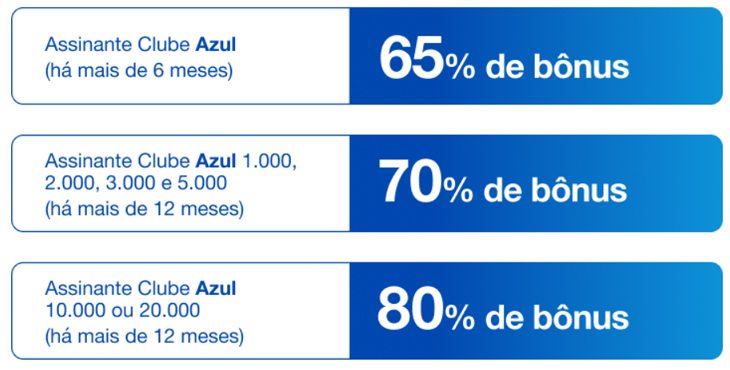Click 'de bônus' text in first banner
Screen dimensions: 730x370
(x=557, y=67)
